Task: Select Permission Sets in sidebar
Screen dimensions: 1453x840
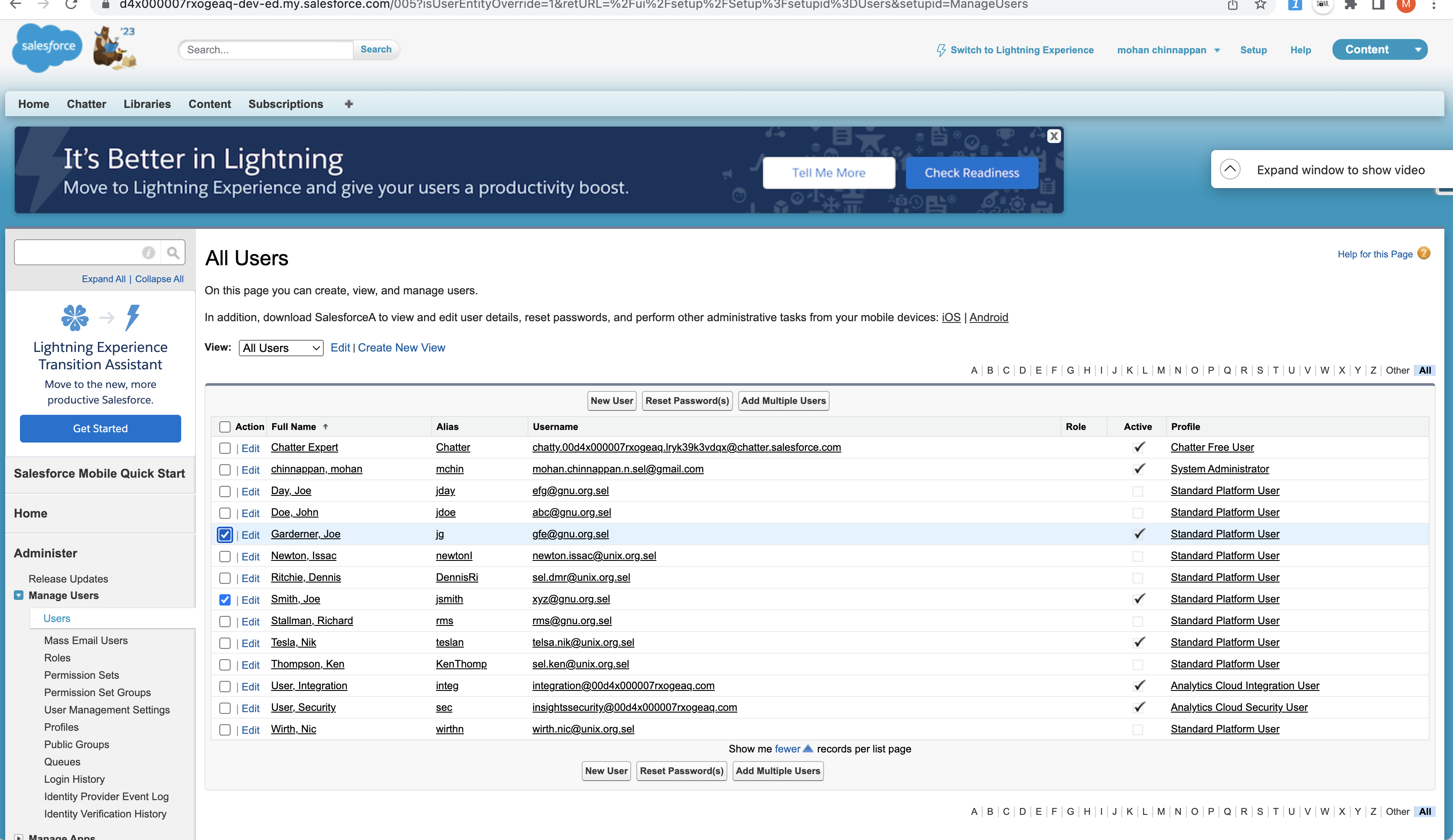Action: (x=81, y=674)
